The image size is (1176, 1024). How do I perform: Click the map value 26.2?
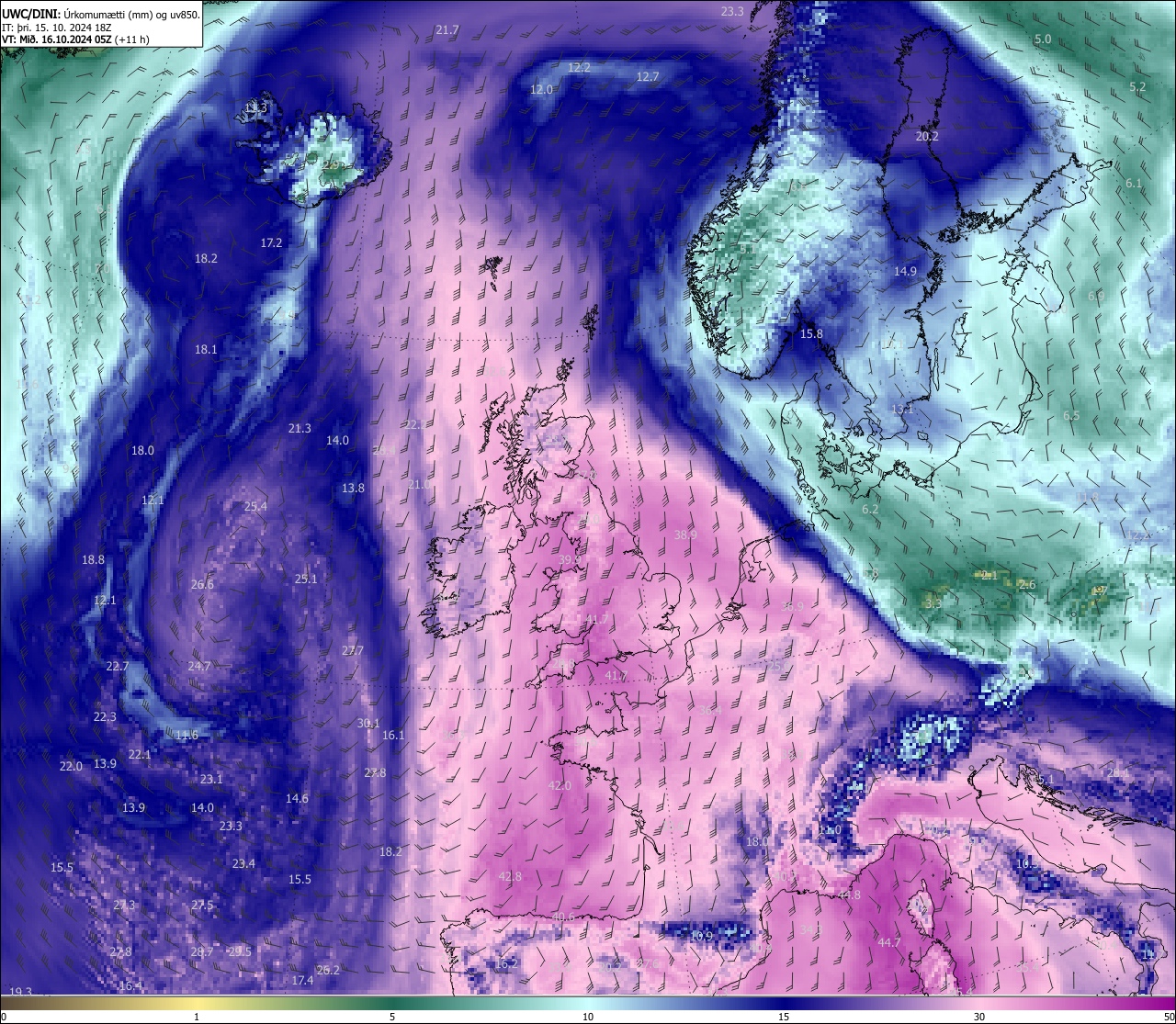pos(328,971)
